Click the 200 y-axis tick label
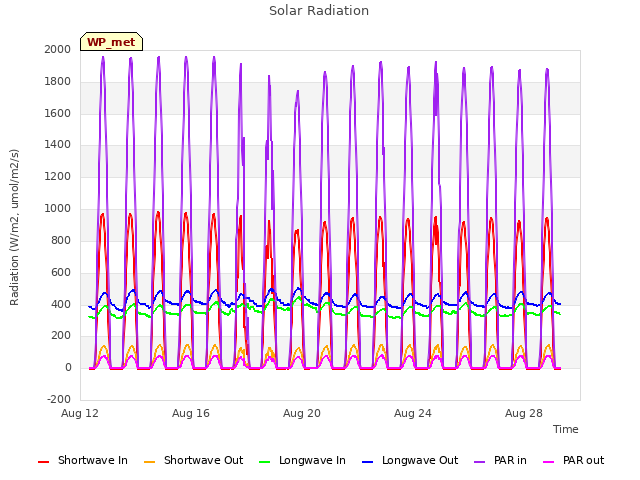The width and height of the screenshot is (640, 480). click(x=61, y=336)
